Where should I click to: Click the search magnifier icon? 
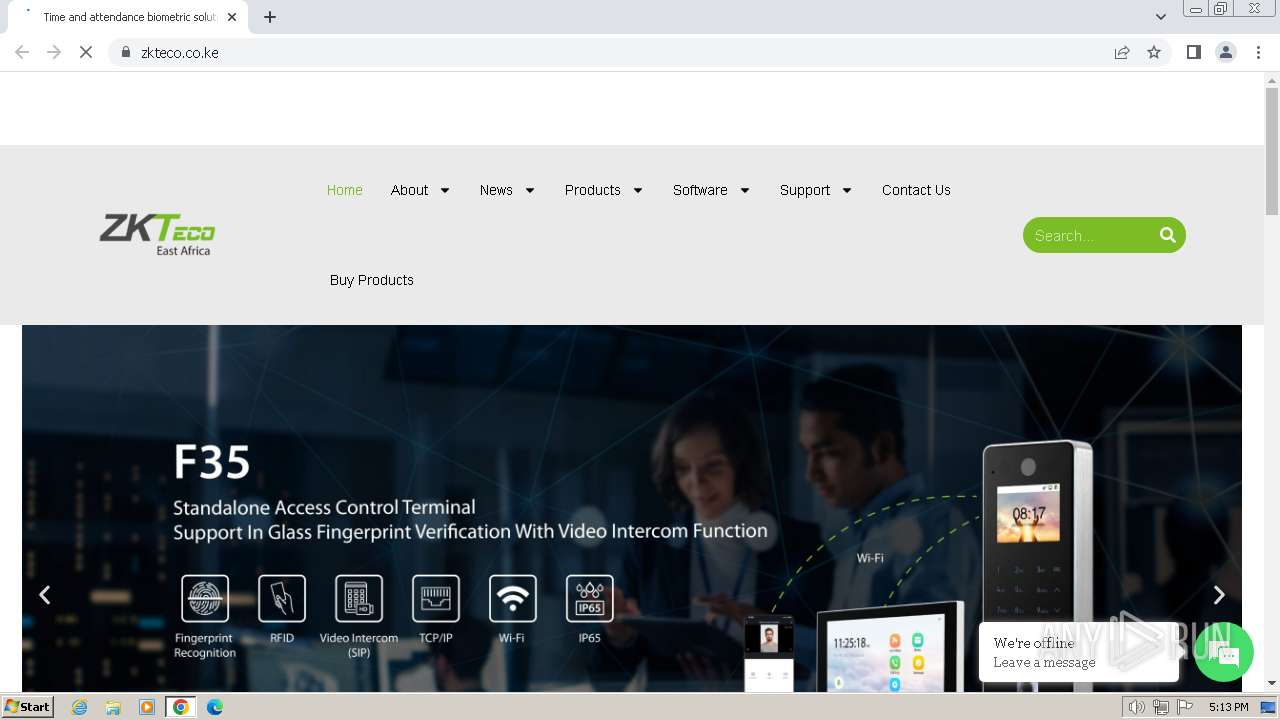[1167, 235]
